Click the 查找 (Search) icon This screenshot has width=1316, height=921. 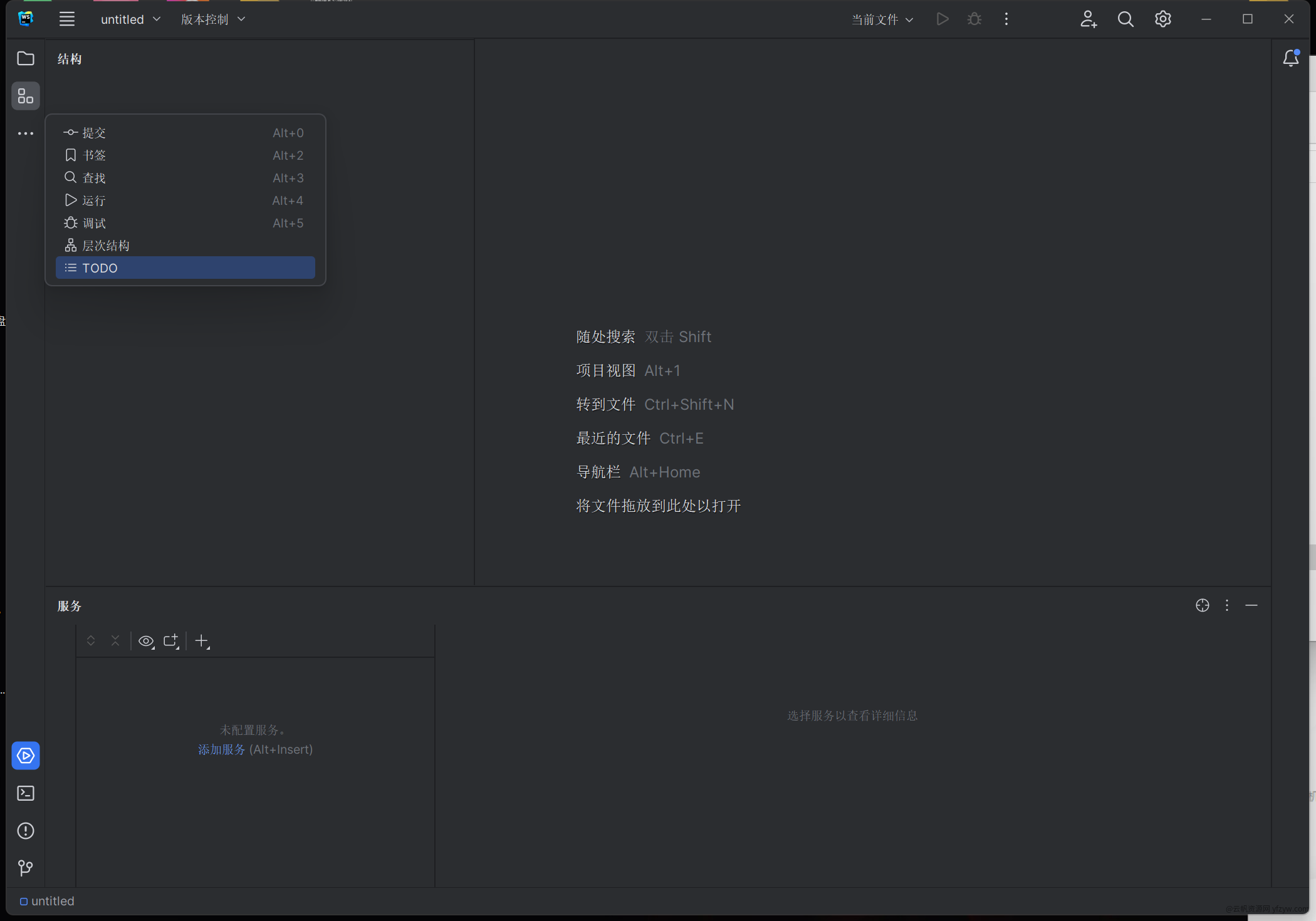[70, 177]
